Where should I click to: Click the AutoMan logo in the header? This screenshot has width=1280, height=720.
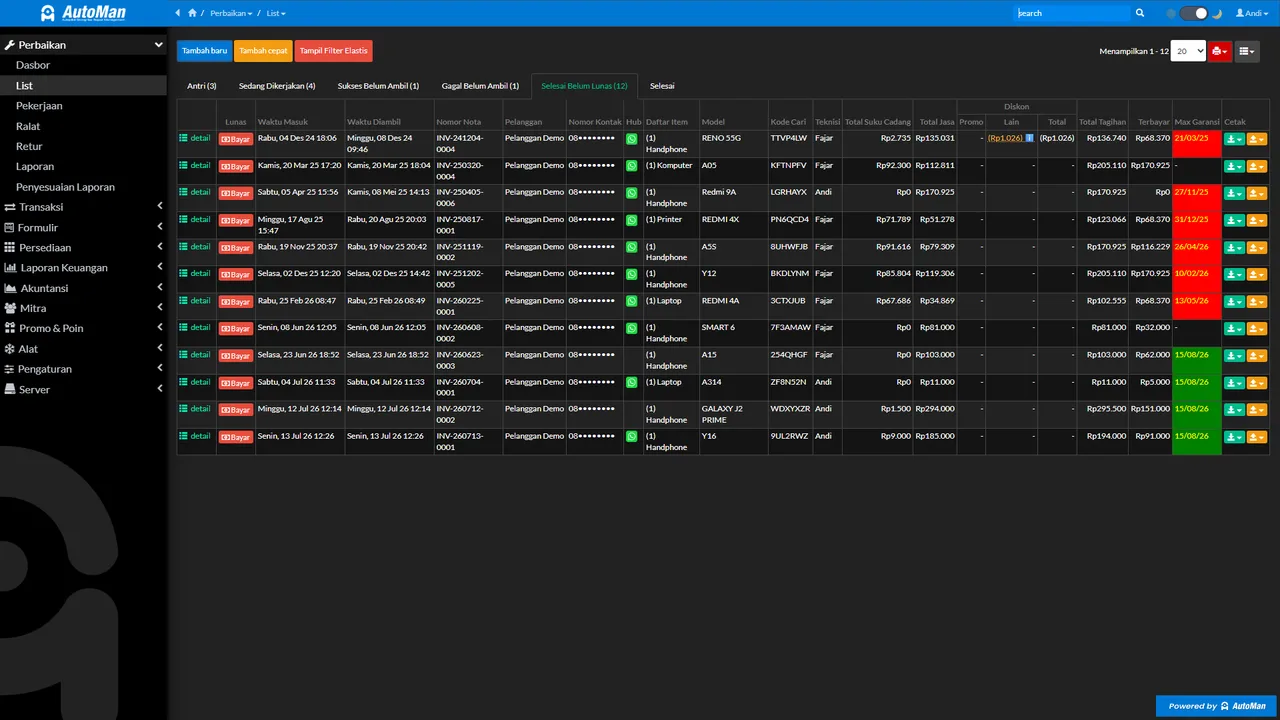[x=84, y=13]
